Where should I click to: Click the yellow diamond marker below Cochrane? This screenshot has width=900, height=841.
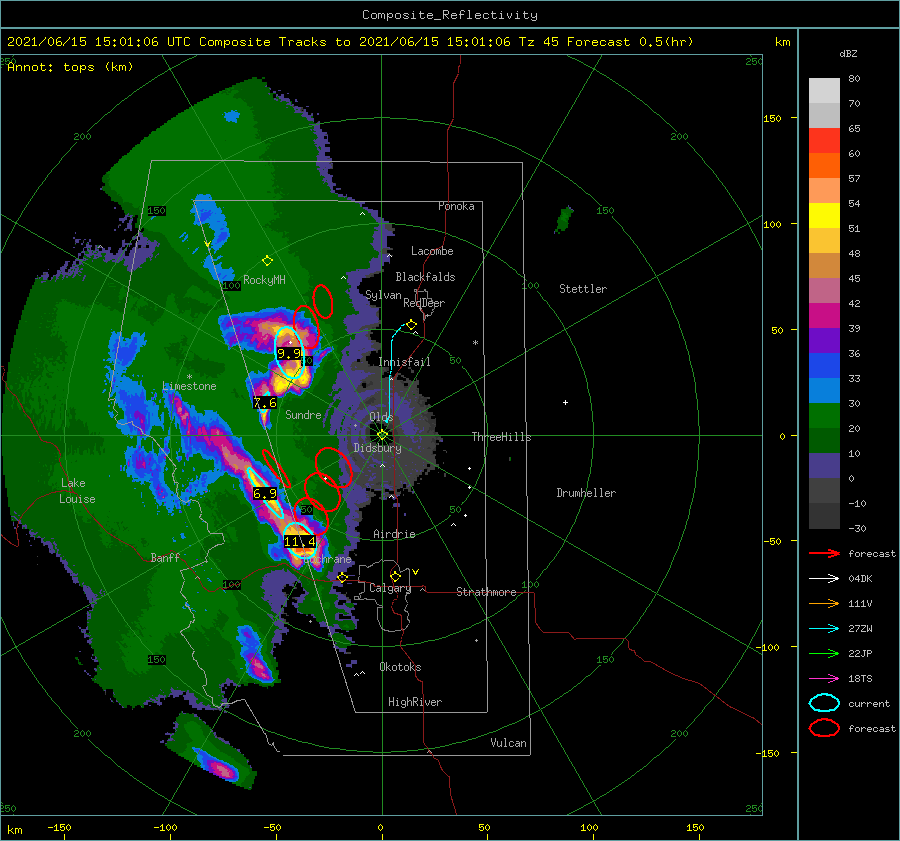[x=342, y=577]
